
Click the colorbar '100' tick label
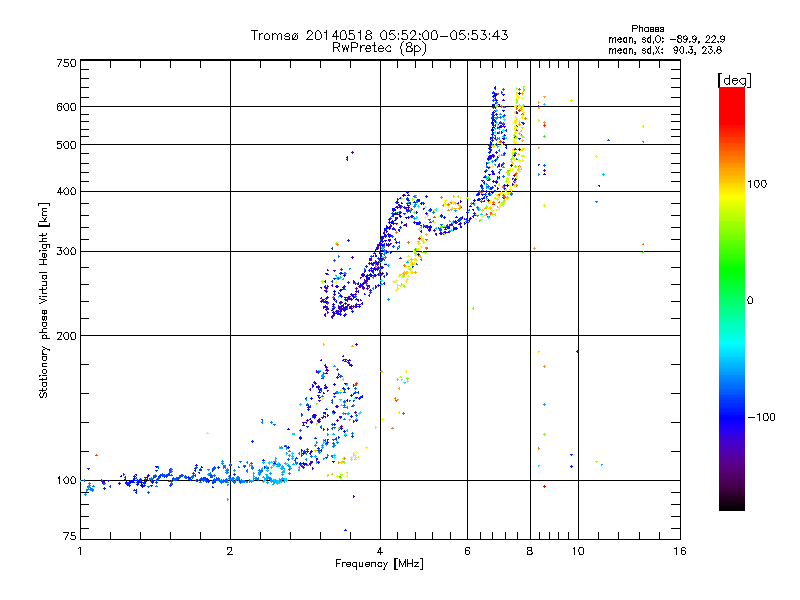click(x=757, y=184)
